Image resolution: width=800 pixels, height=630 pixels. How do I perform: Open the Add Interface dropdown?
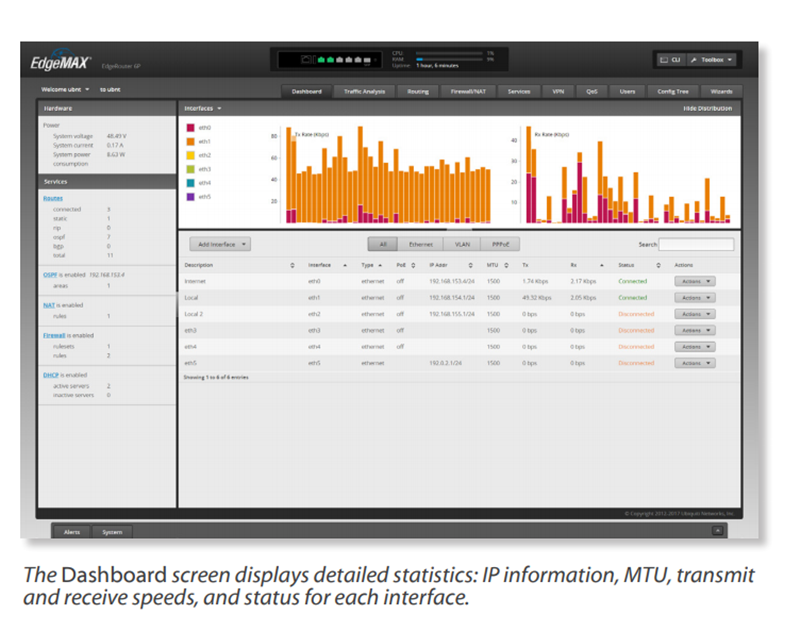[220, 244]
